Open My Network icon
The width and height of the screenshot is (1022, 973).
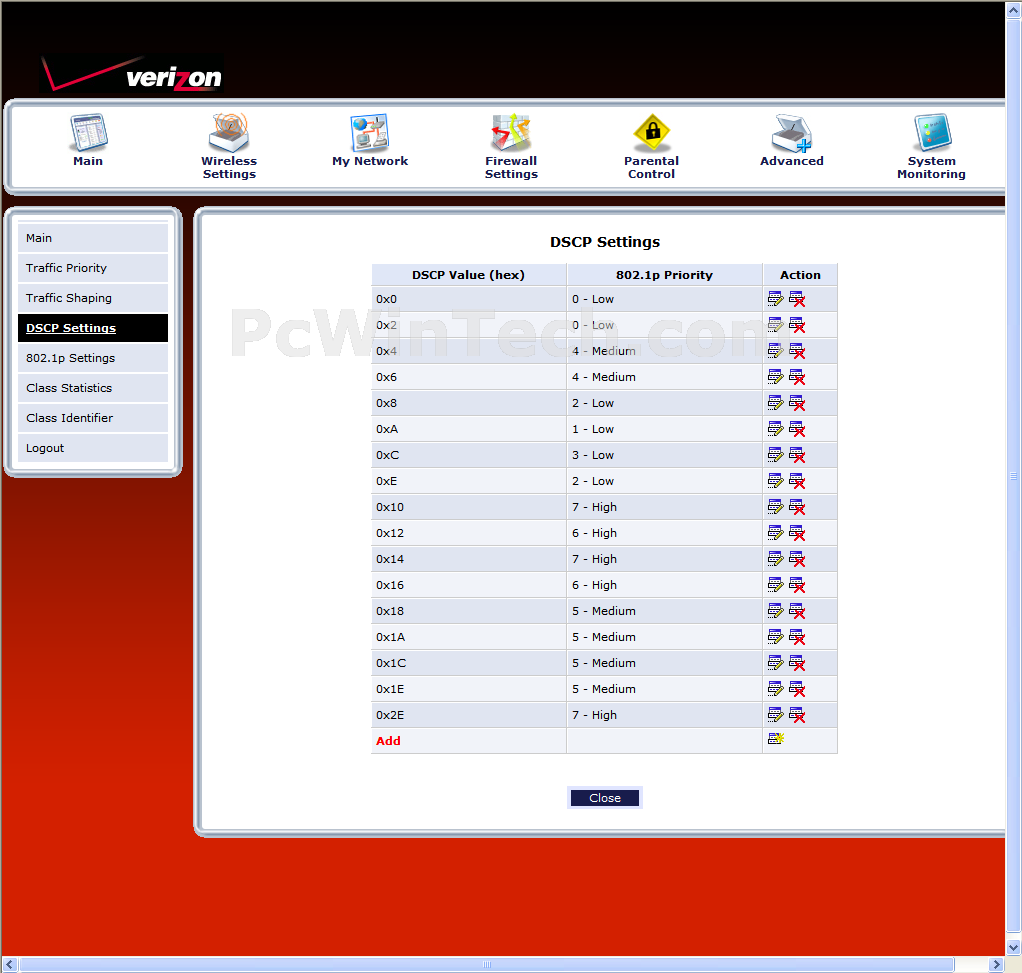(370, 133)
